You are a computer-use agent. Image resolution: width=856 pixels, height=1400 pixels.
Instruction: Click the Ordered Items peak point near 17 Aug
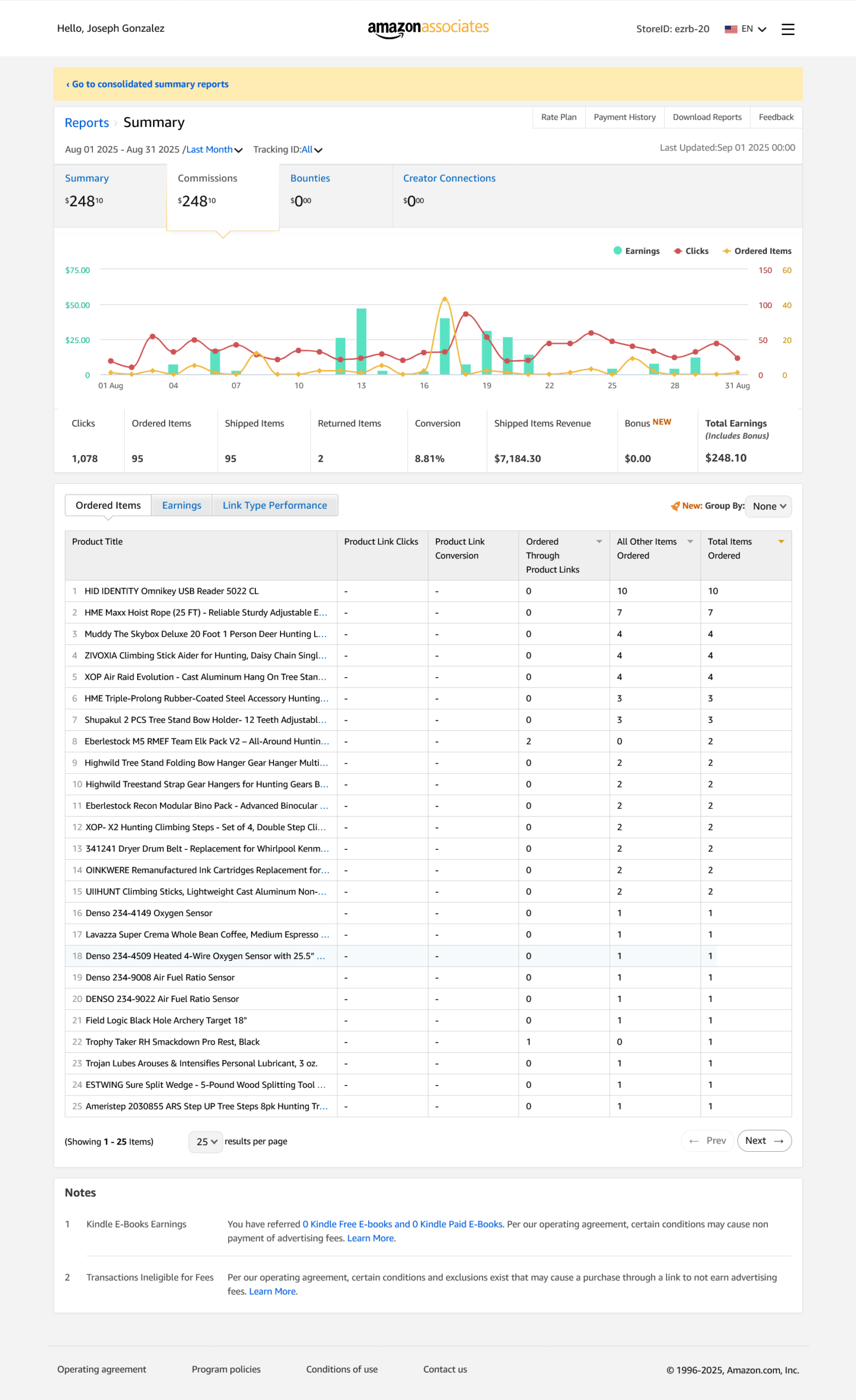coord(445,299)
